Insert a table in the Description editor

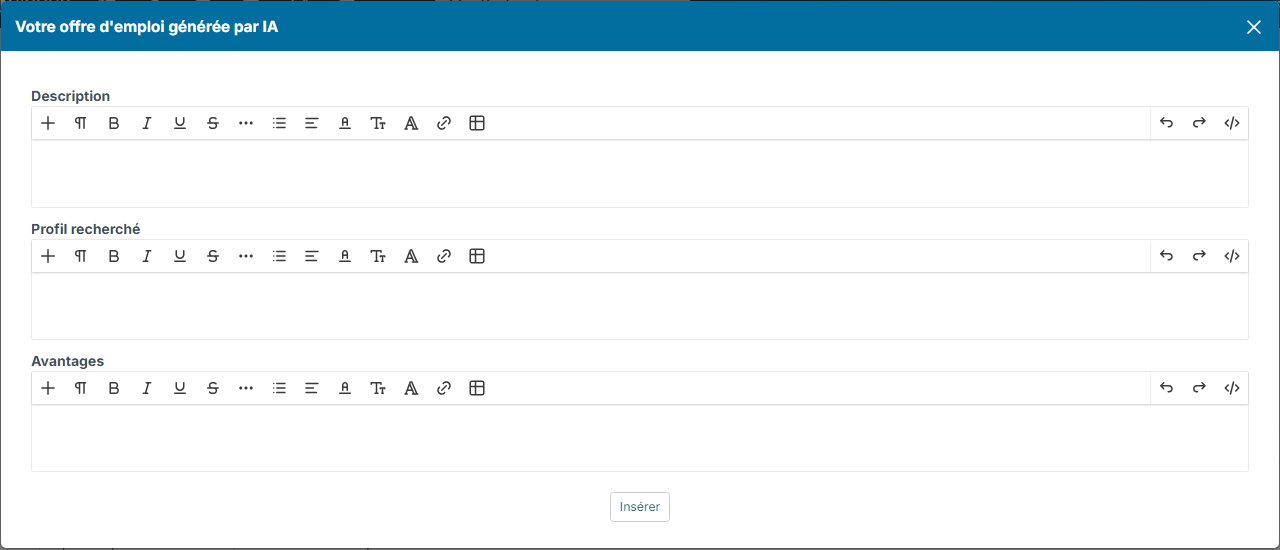coord(477,123)
